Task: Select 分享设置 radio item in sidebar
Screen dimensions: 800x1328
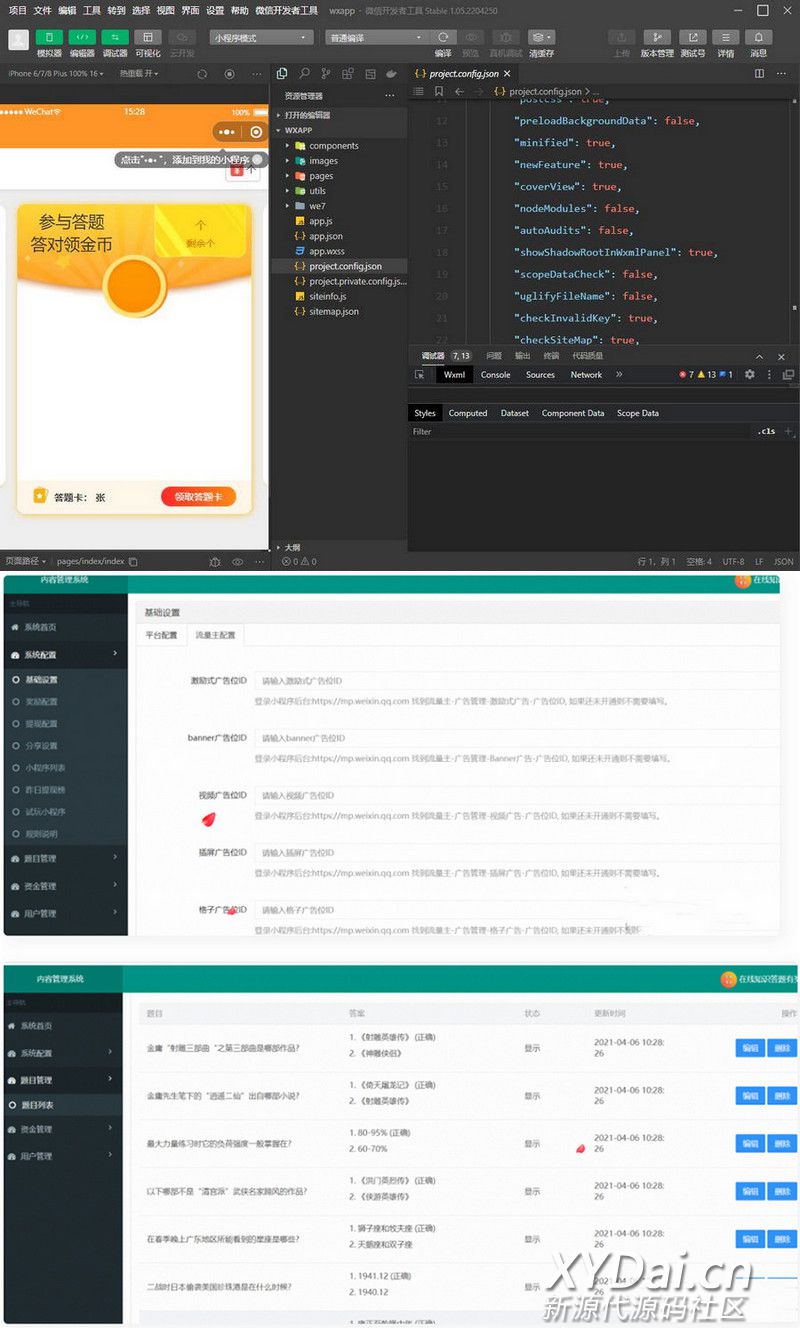Action: [41, 746]
